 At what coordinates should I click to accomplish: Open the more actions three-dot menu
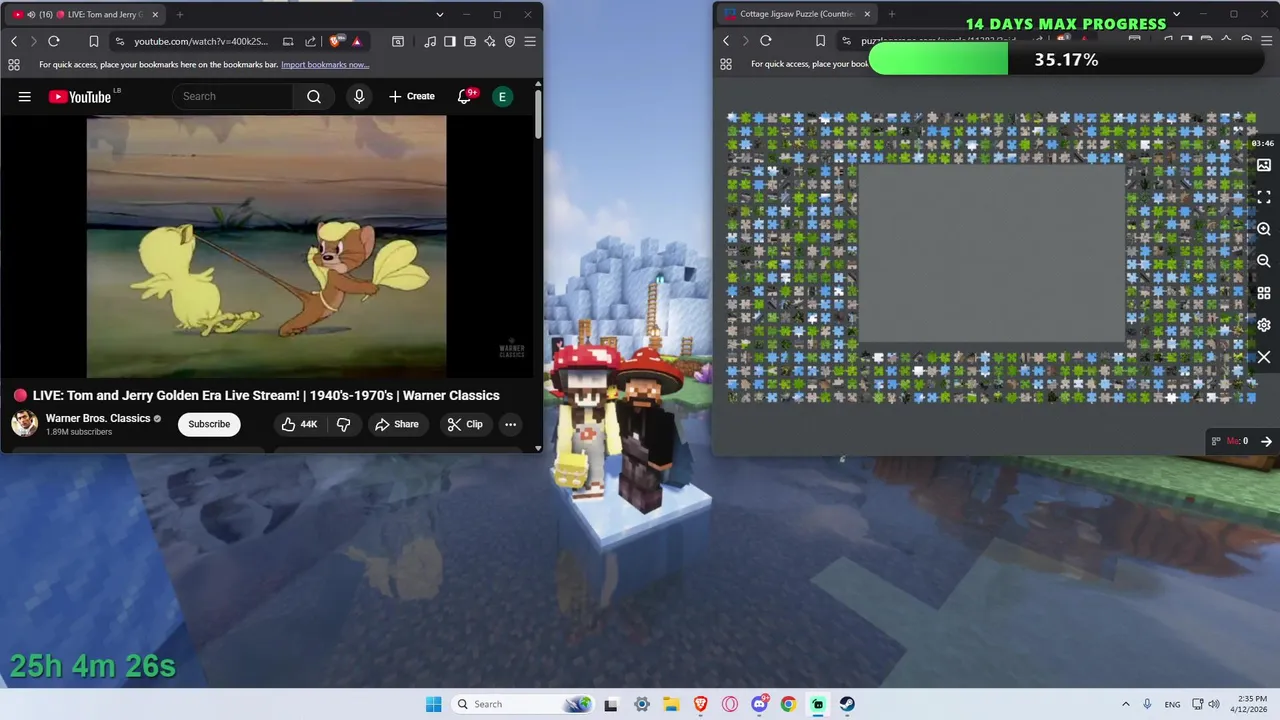(x=510, y=424)
